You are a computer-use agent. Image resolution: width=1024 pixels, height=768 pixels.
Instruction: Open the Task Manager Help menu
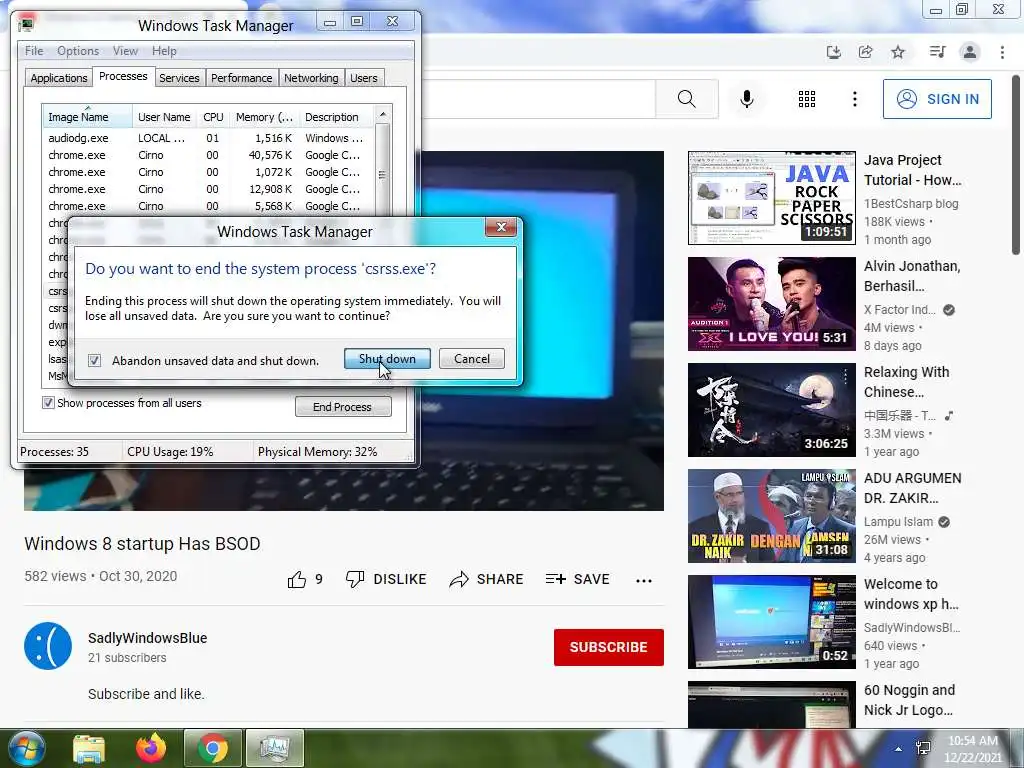coord(164,51)
